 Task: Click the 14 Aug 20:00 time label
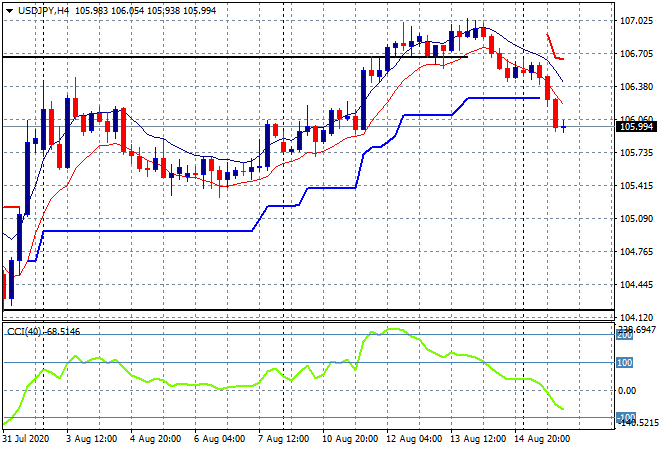tap(542, 439)
